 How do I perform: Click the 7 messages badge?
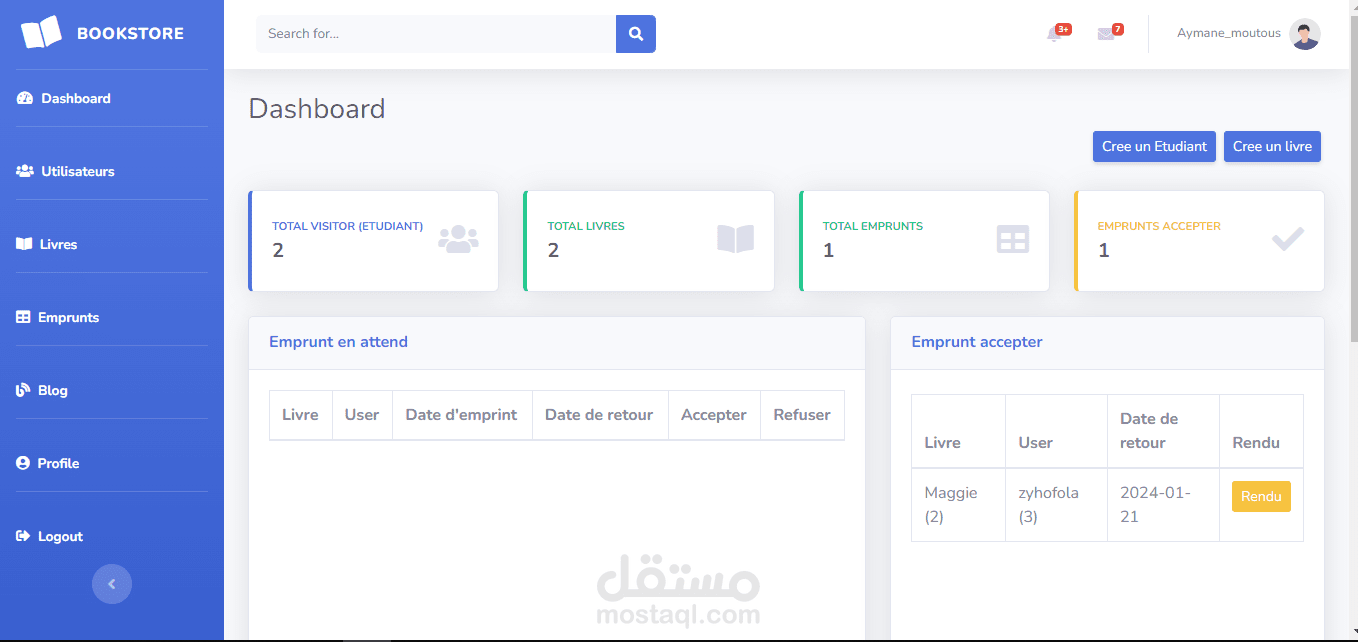click(x=1117, y=29)
